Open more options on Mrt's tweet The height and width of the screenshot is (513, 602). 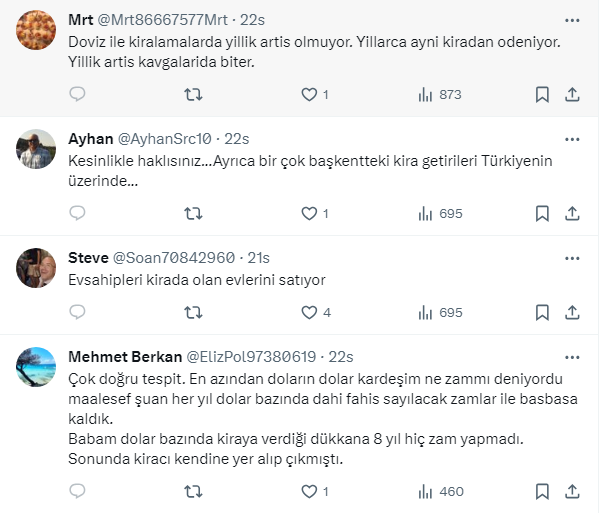(571, 19)
